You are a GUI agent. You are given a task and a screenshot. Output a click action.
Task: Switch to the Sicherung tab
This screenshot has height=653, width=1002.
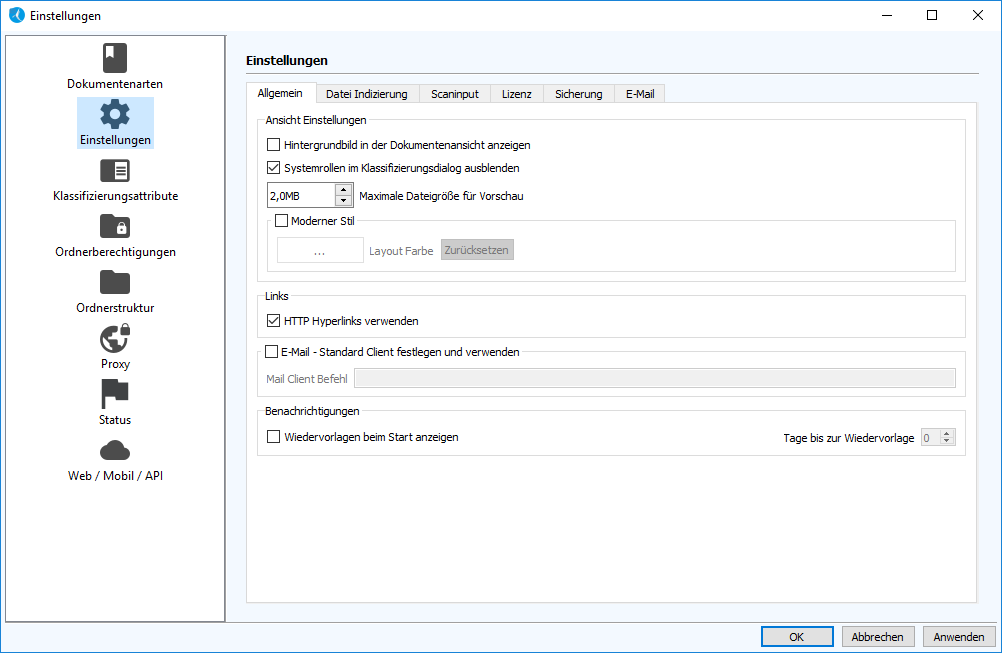[579, 94]
